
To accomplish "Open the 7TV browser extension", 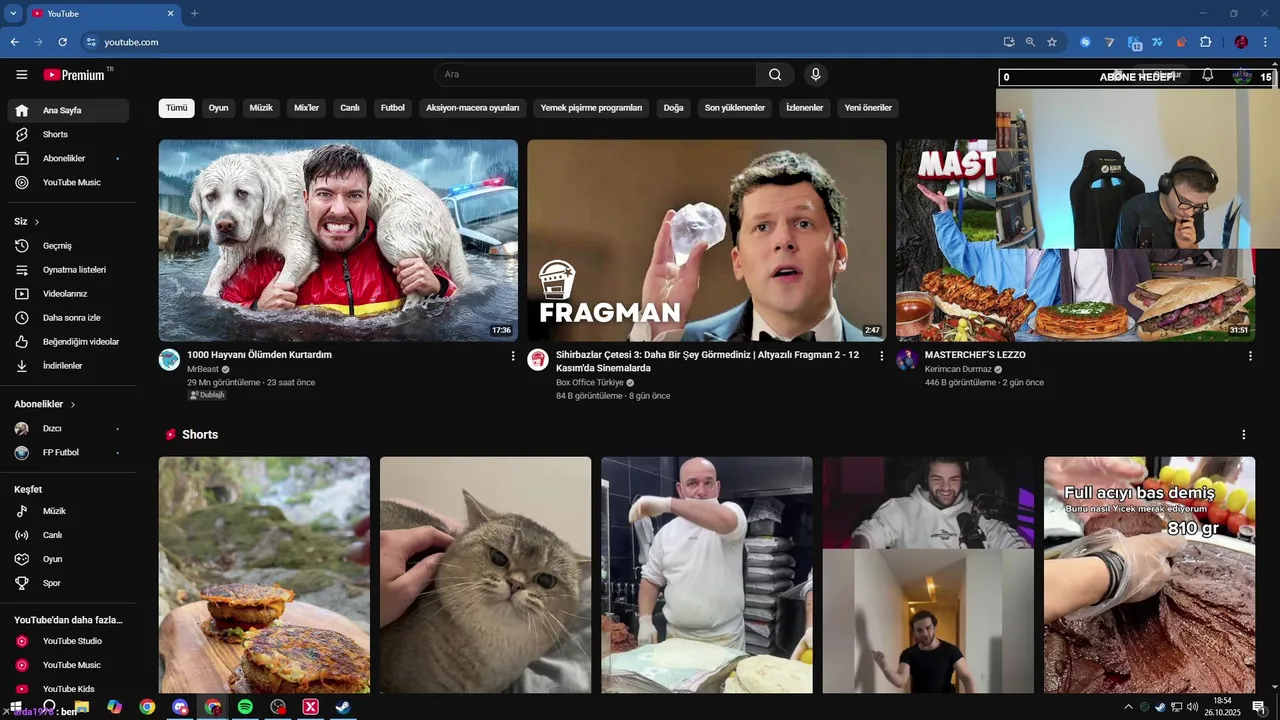I will 1157,42.
